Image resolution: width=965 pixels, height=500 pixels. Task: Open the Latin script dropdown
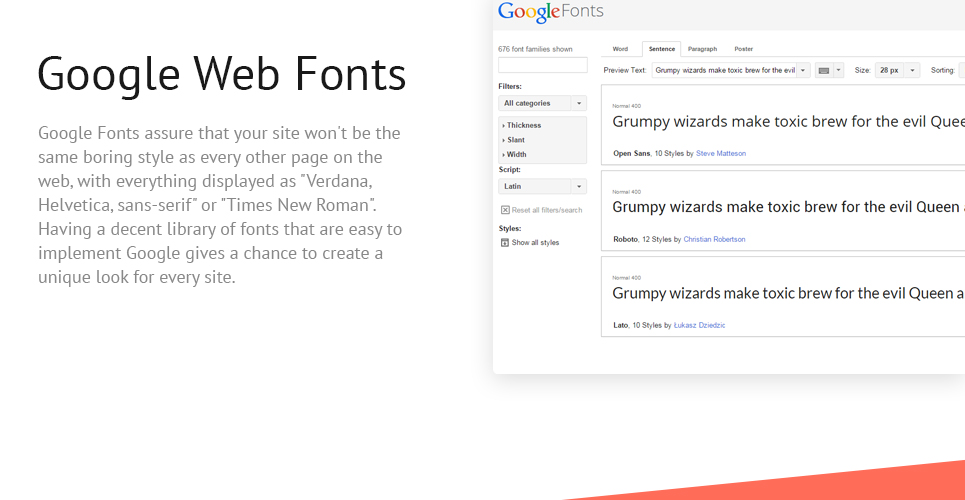542,186
